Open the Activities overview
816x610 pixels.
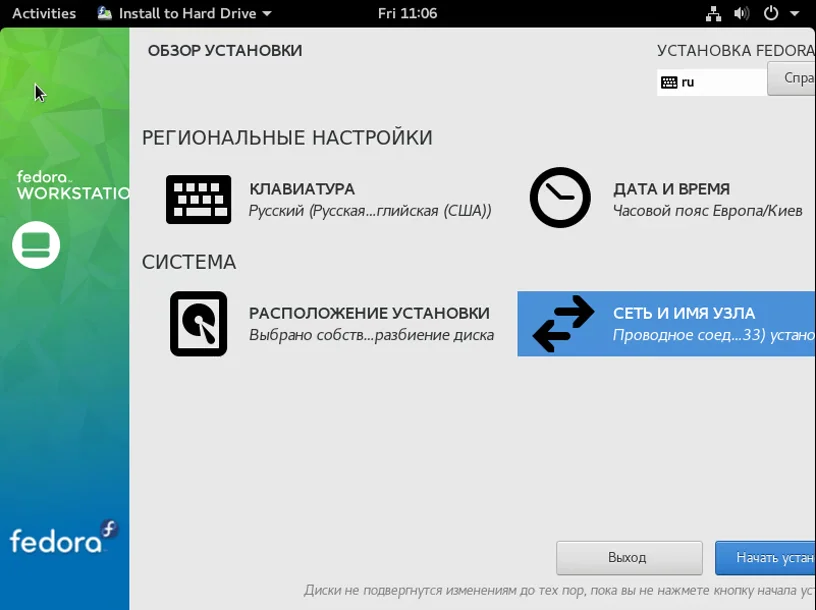coord(44,13)
